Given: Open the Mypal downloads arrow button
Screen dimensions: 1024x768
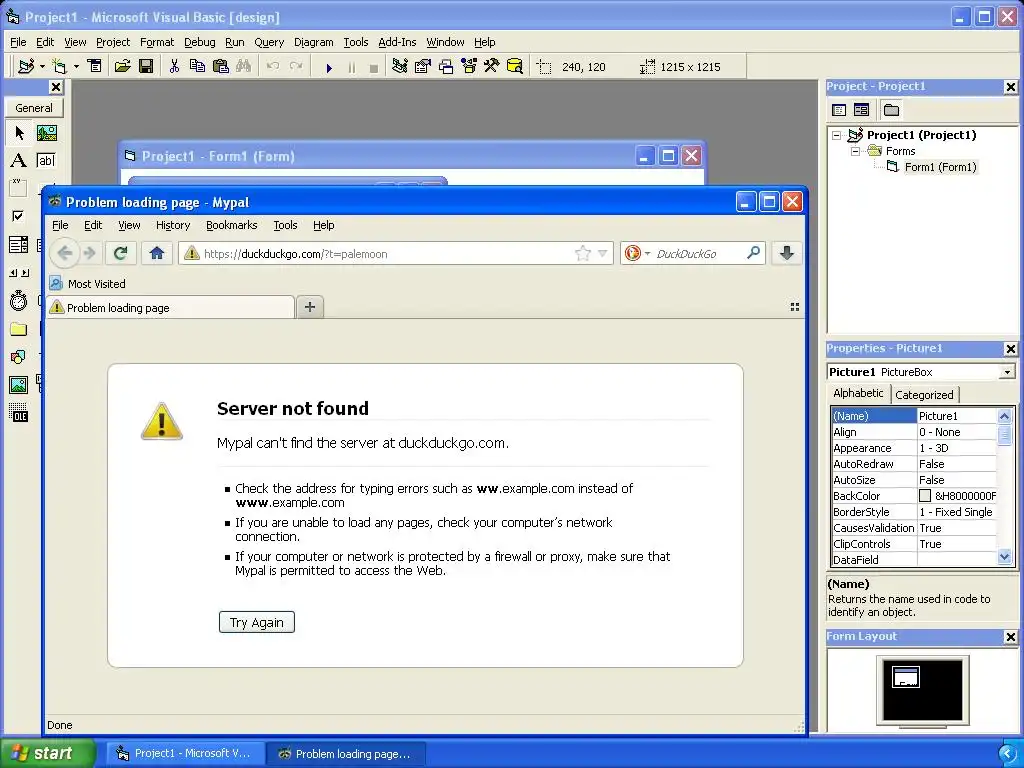Looking at the screenshot, I should (787, 253).
